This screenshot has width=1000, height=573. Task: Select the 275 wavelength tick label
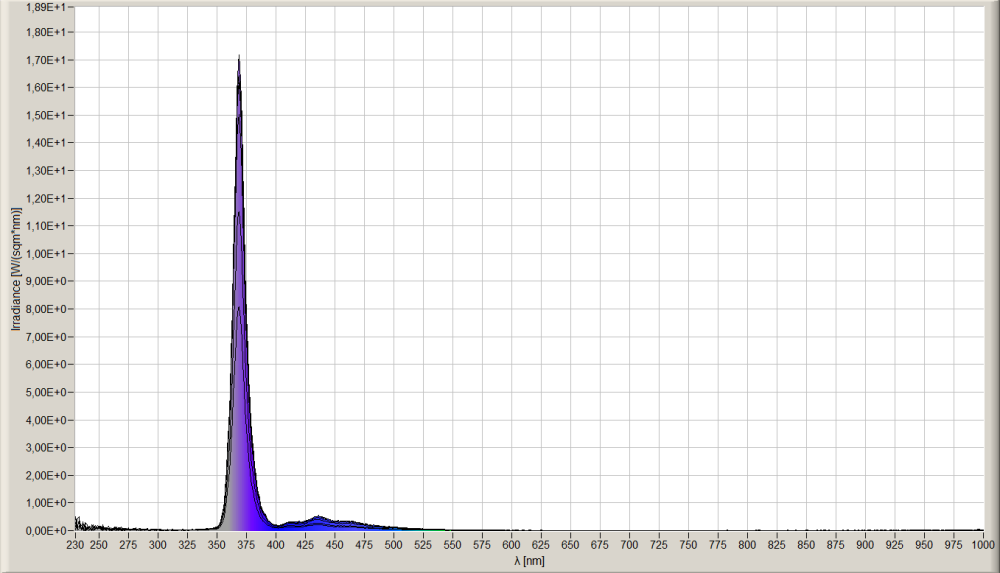128,545
